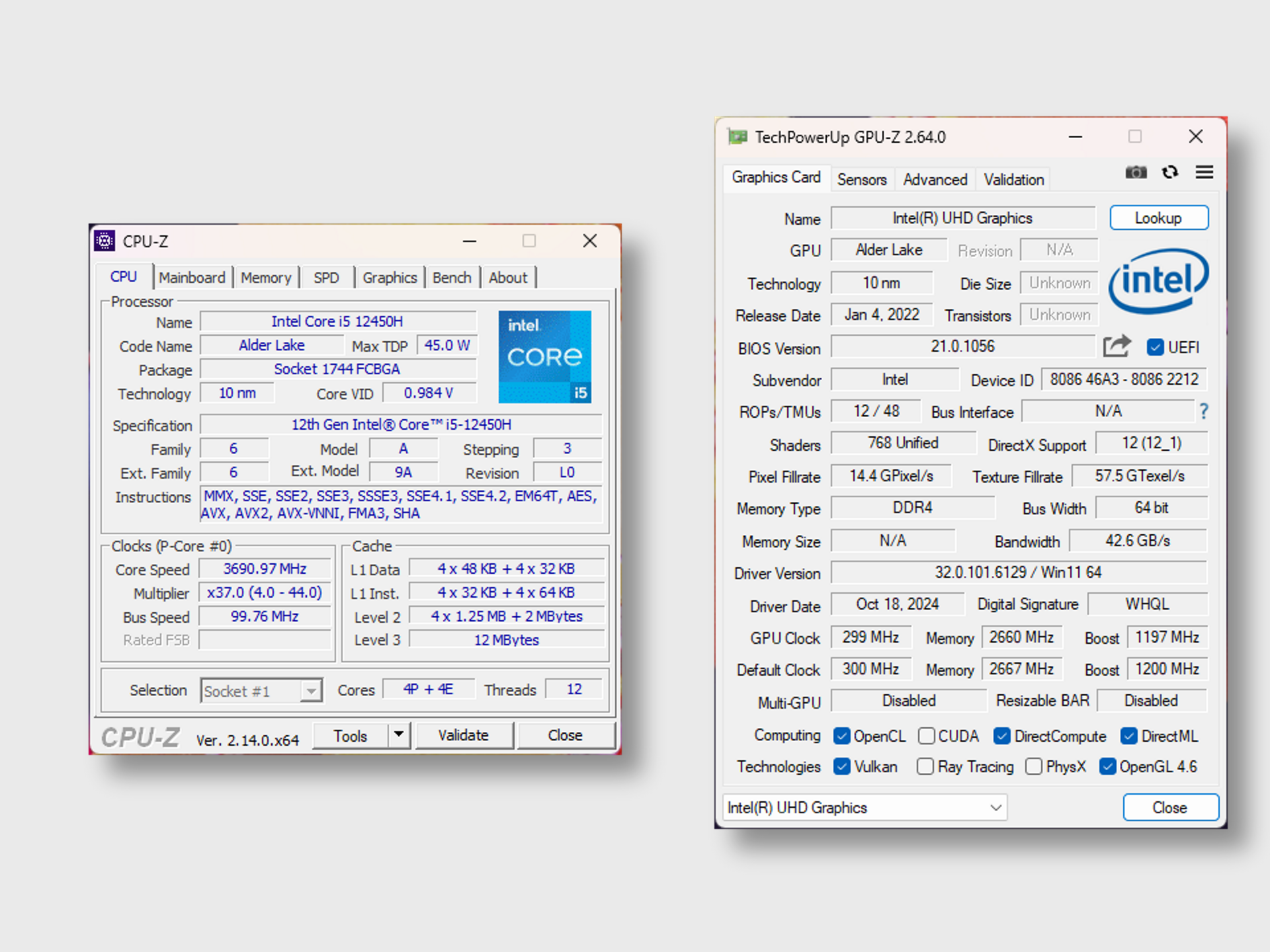The width and height of the screenshot is (1270, 952).
Task: Minimize the CPU-Z window
Action: point(470,241)
